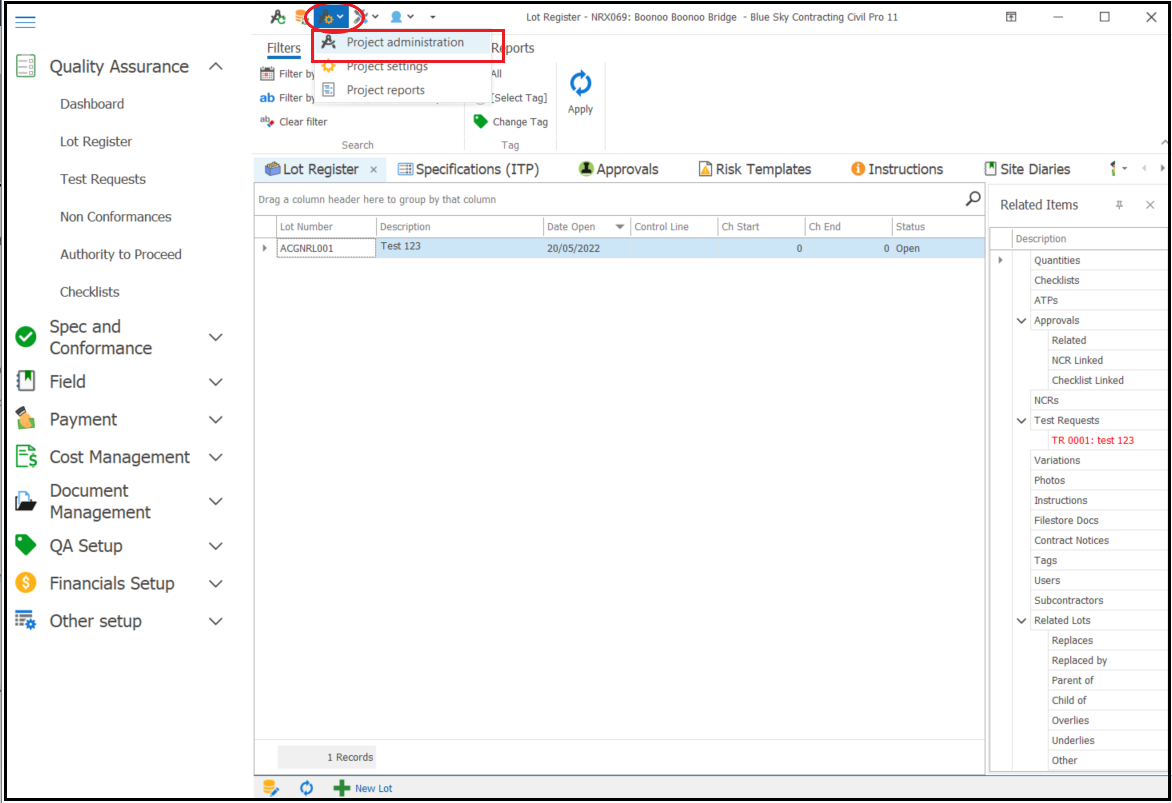
Task: Open Checklists in the sidebar
Action: 90,292
